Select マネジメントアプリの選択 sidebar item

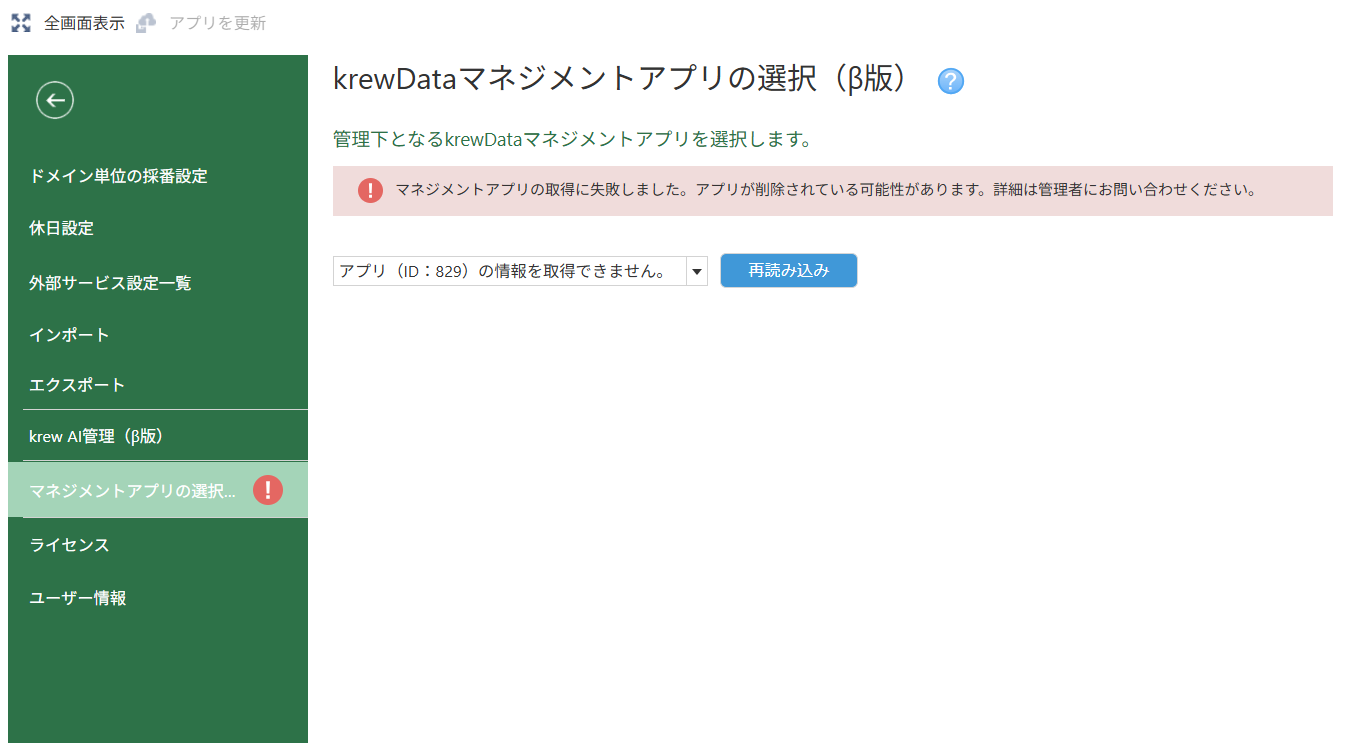pyautogui.click(x=158, y=490)
